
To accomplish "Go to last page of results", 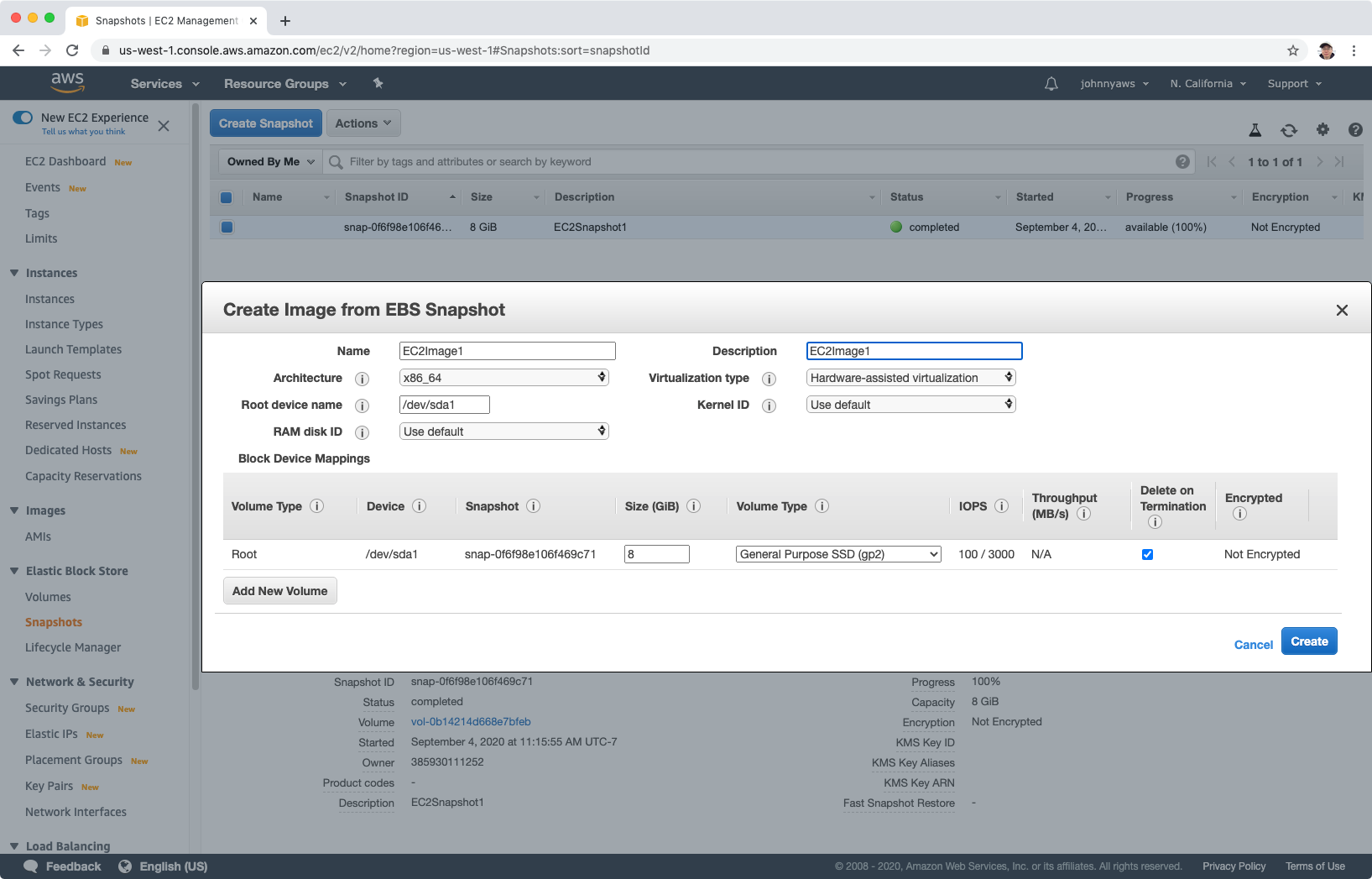I will pyautogui.click(x=1339, y=162).
